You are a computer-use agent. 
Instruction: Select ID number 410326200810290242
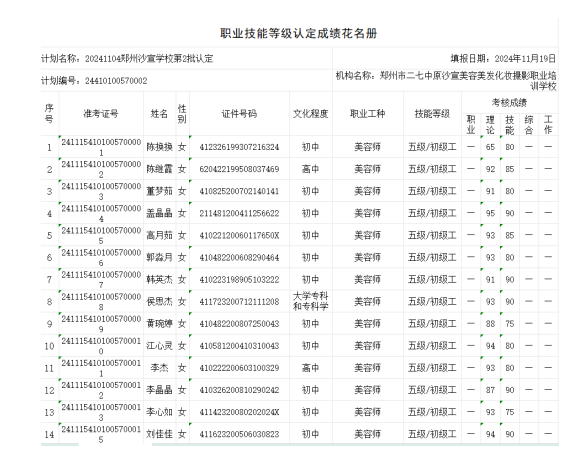[x=239, y=390]
